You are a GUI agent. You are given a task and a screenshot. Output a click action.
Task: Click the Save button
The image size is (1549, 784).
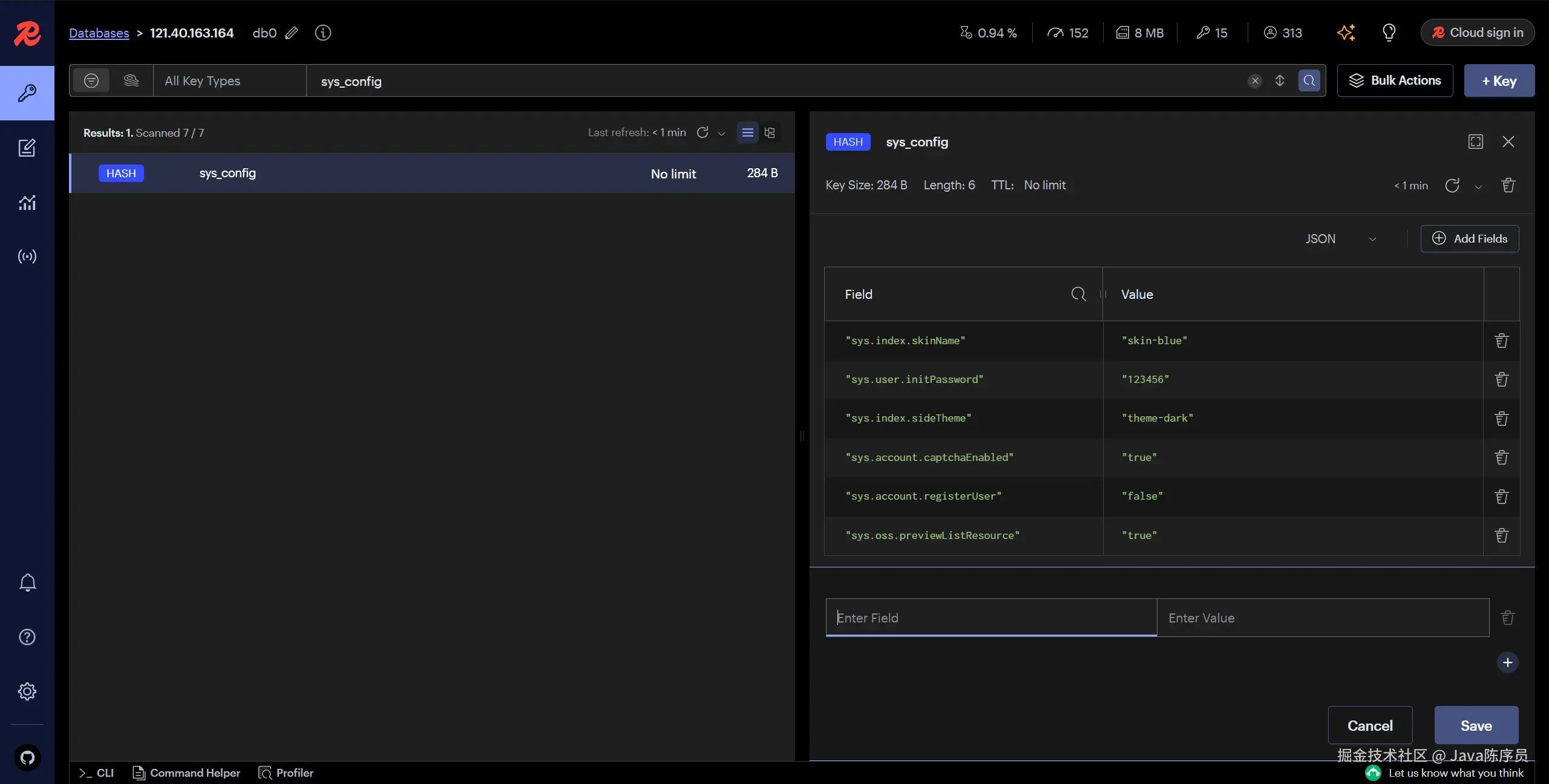(1476, 725)
